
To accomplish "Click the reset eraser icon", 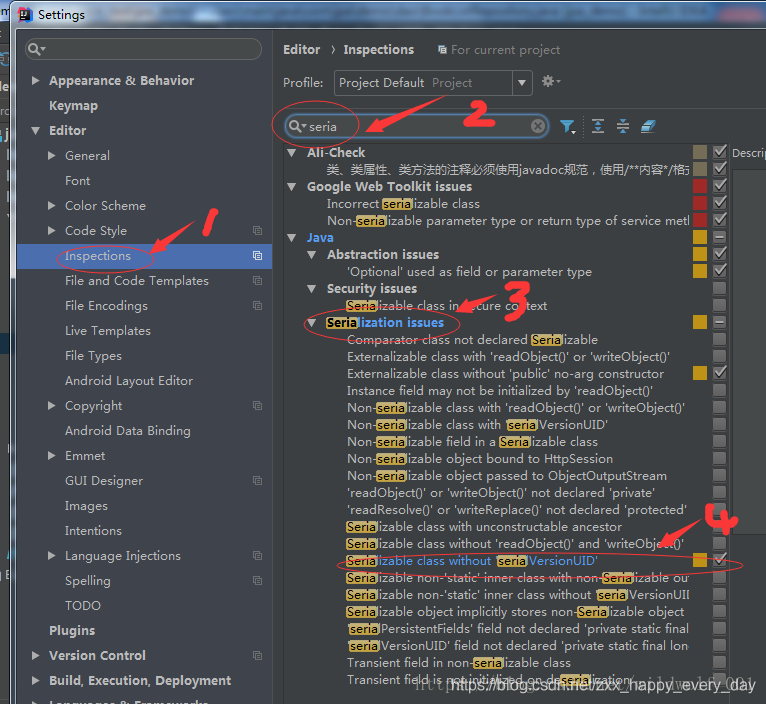I will [x=648, y=126].
